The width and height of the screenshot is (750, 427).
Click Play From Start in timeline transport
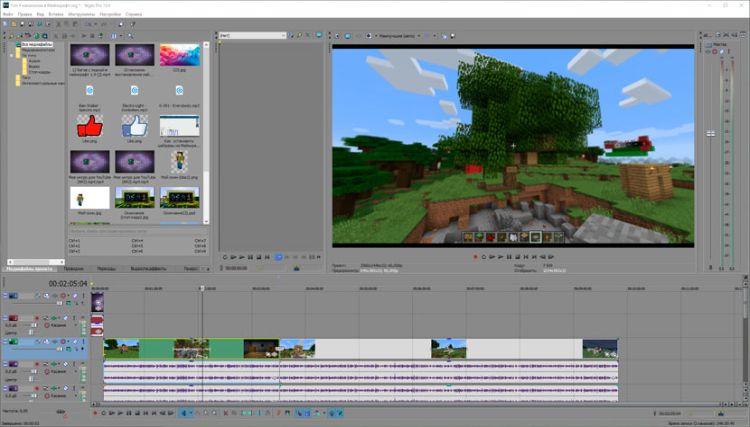tap(111, 413)
